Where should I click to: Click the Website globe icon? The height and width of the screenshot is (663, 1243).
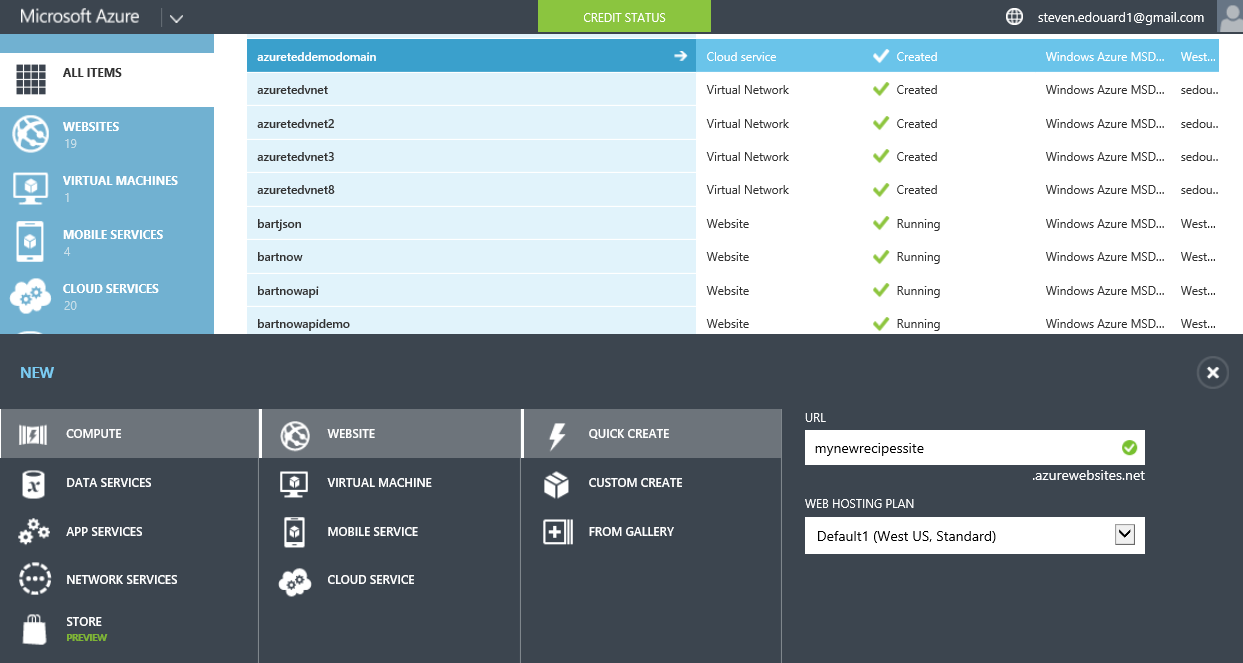click(x=295, y=434)
